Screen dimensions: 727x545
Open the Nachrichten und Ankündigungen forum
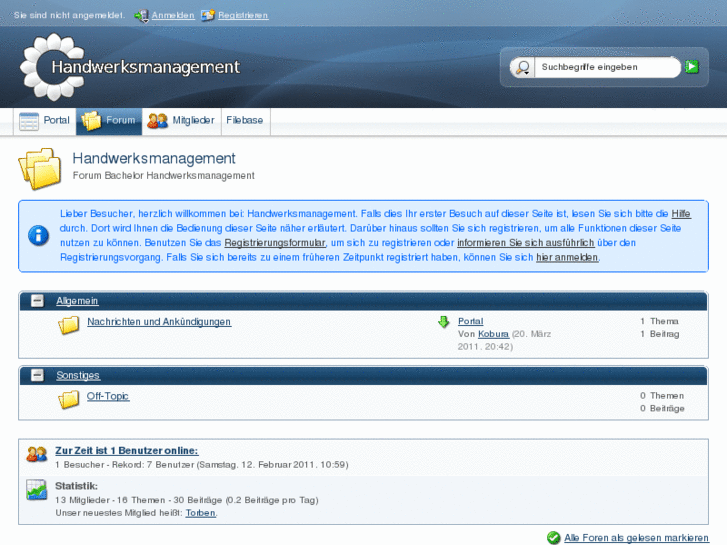coord(159,321)
